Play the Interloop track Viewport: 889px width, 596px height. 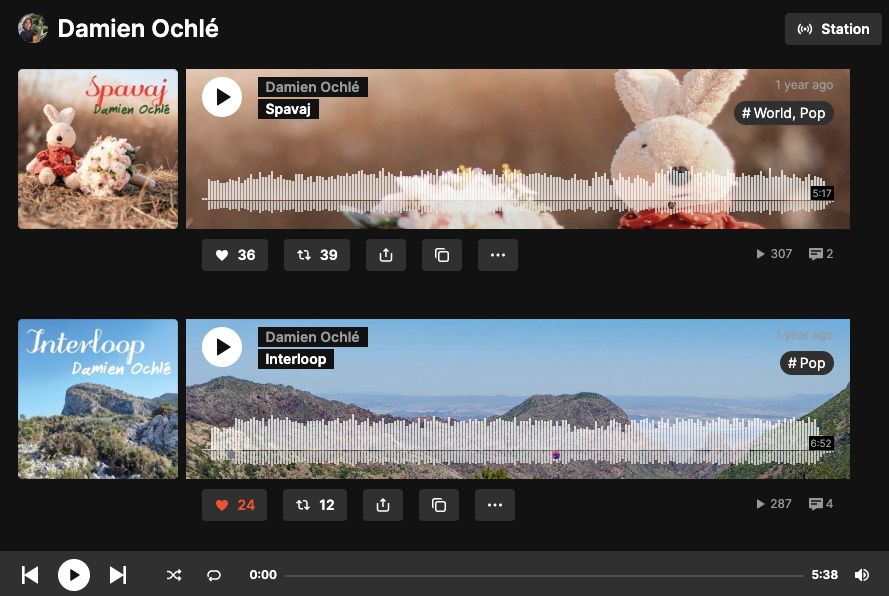click(222, 347)
